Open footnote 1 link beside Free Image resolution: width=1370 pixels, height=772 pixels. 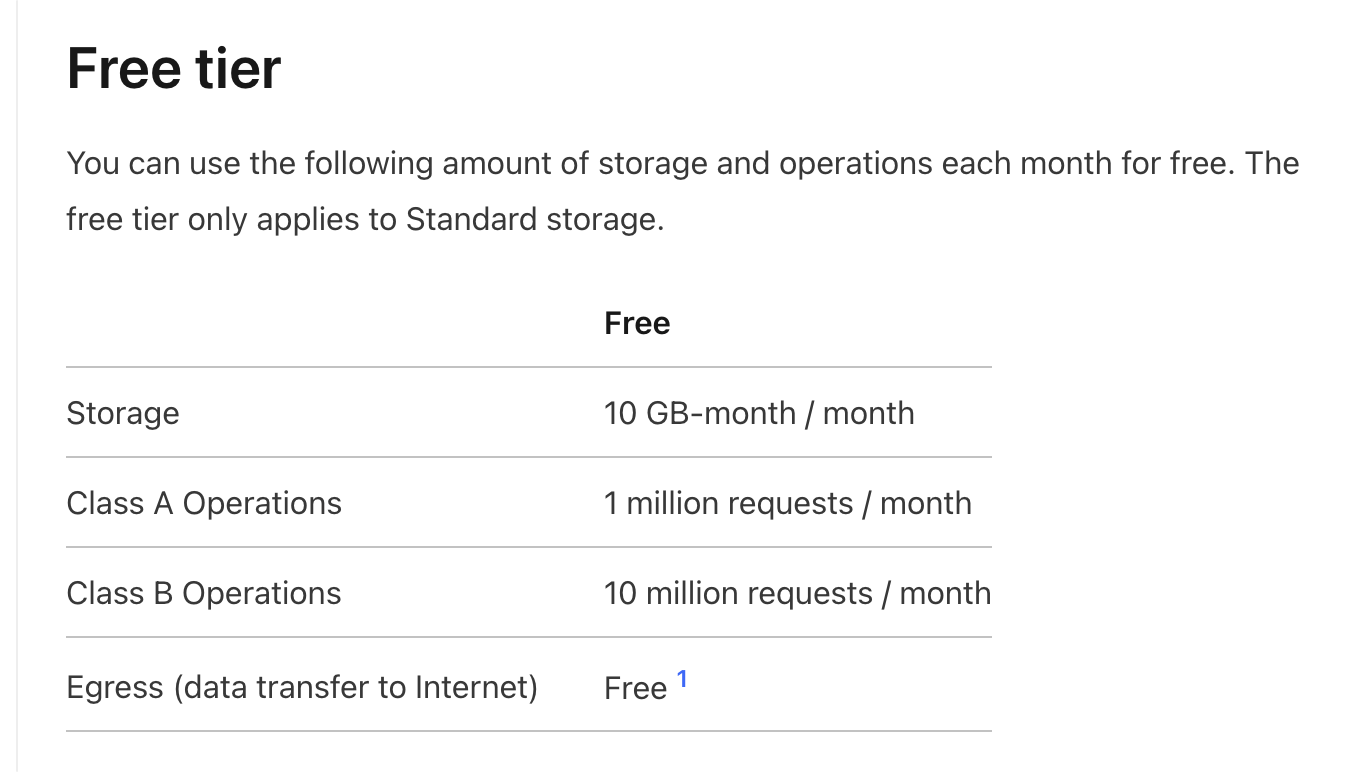click(x=682, y=680)
